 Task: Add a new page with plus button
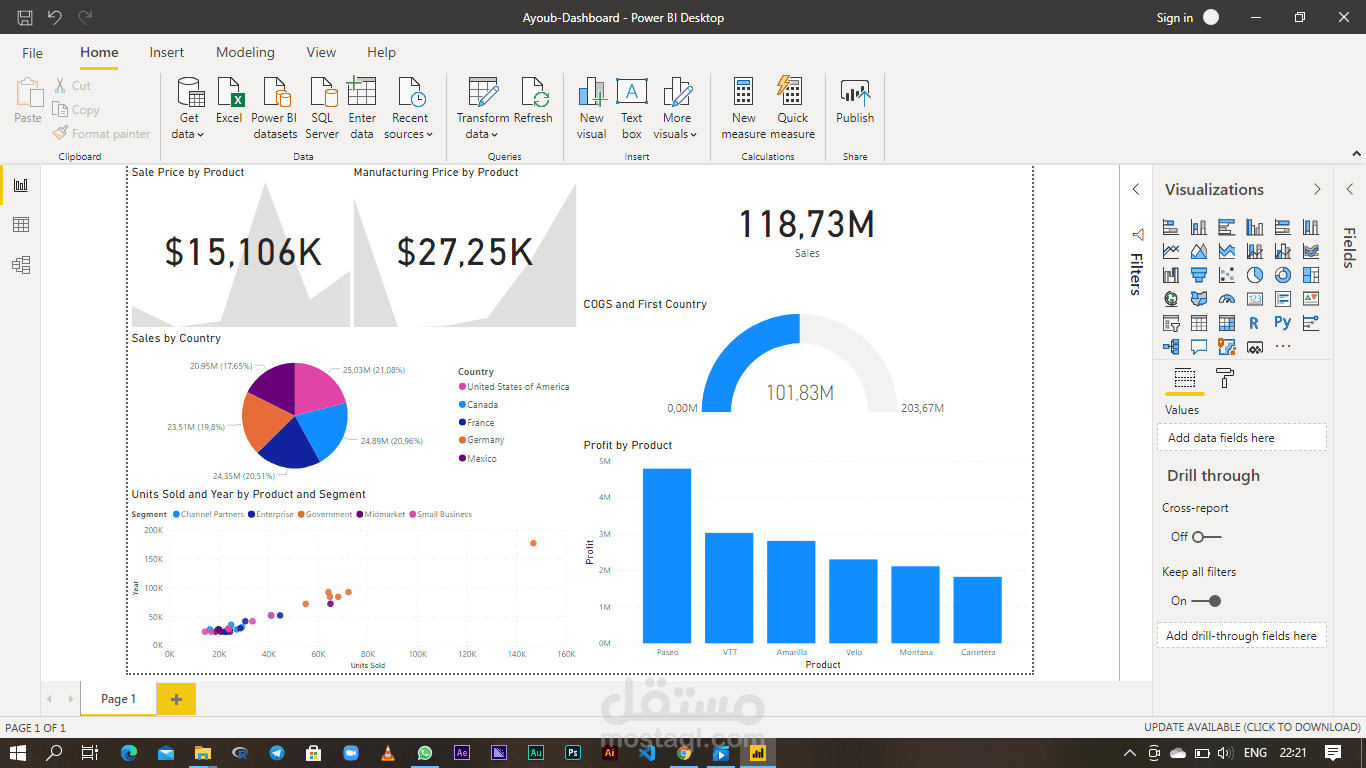[177, 699]
